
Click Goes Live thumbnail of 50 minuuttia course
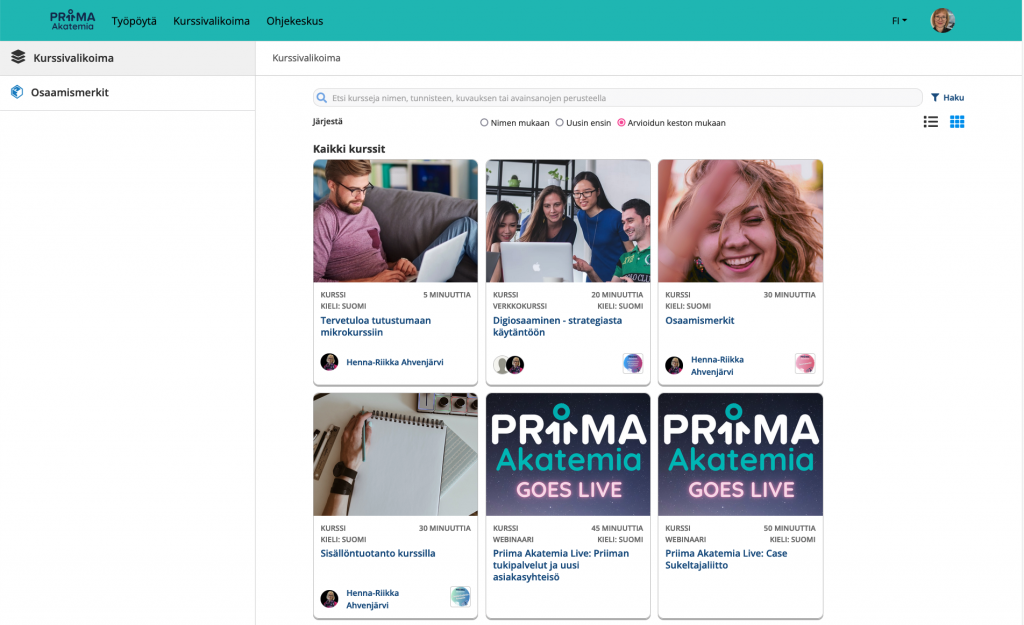(740, 455)
